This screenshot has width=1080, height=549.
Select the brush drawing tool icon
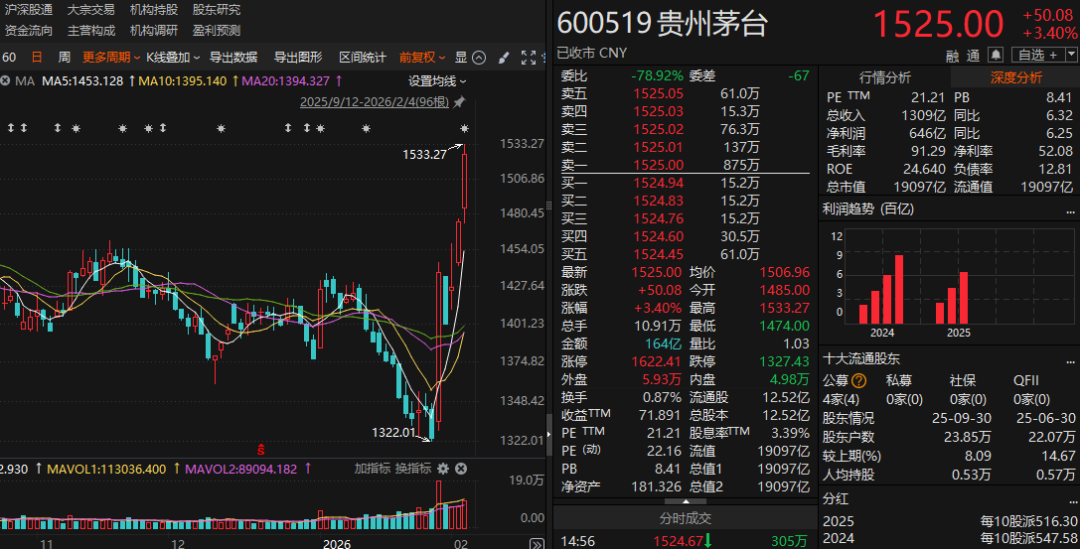504,58
